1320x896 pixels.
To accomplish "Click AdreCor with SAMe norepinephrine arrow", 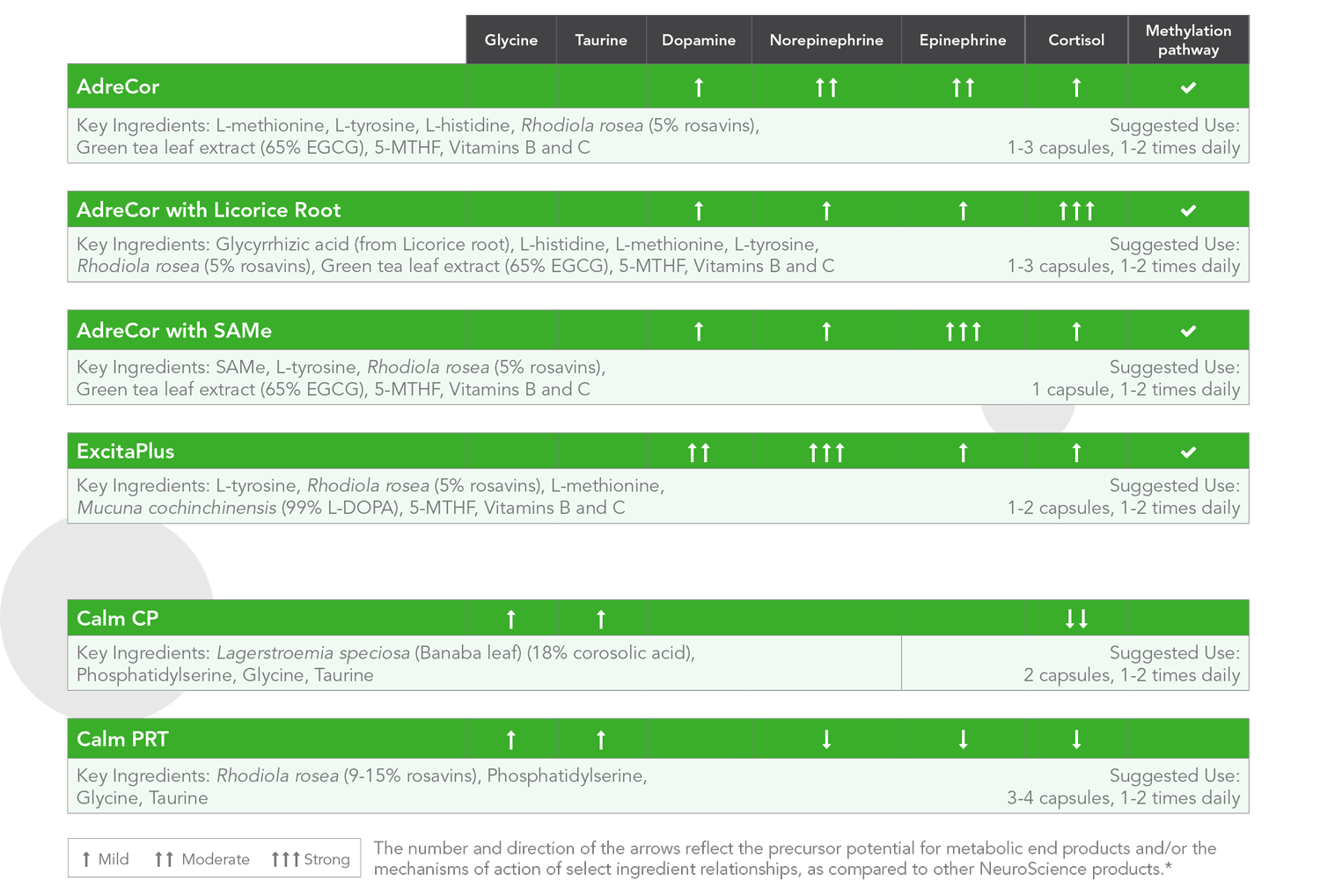I will coord(826,331).
